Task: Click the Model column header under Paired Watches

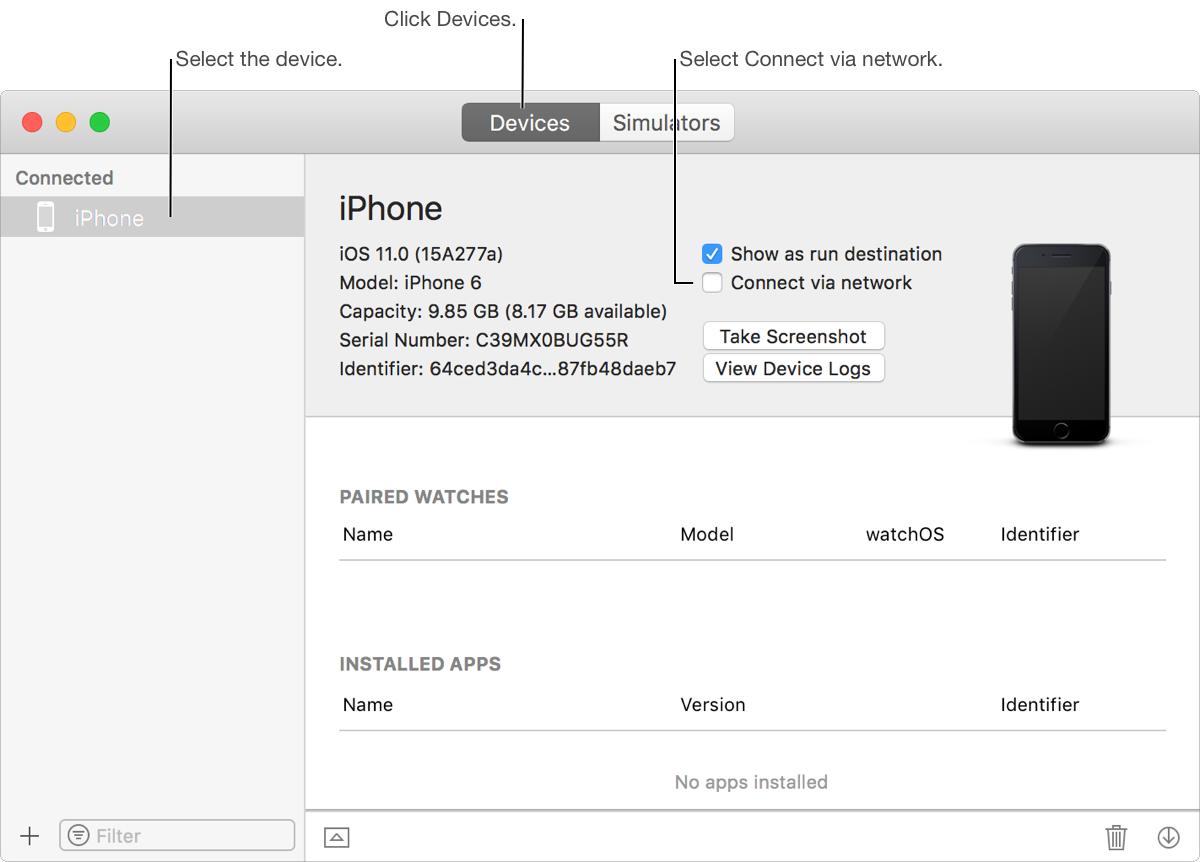Action: [707, 534]
